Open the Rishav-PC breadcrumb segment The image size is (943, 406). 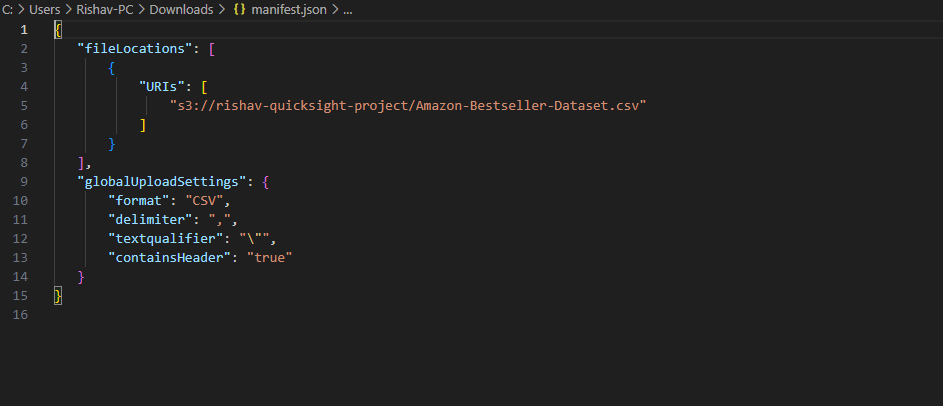coord(105,10)
